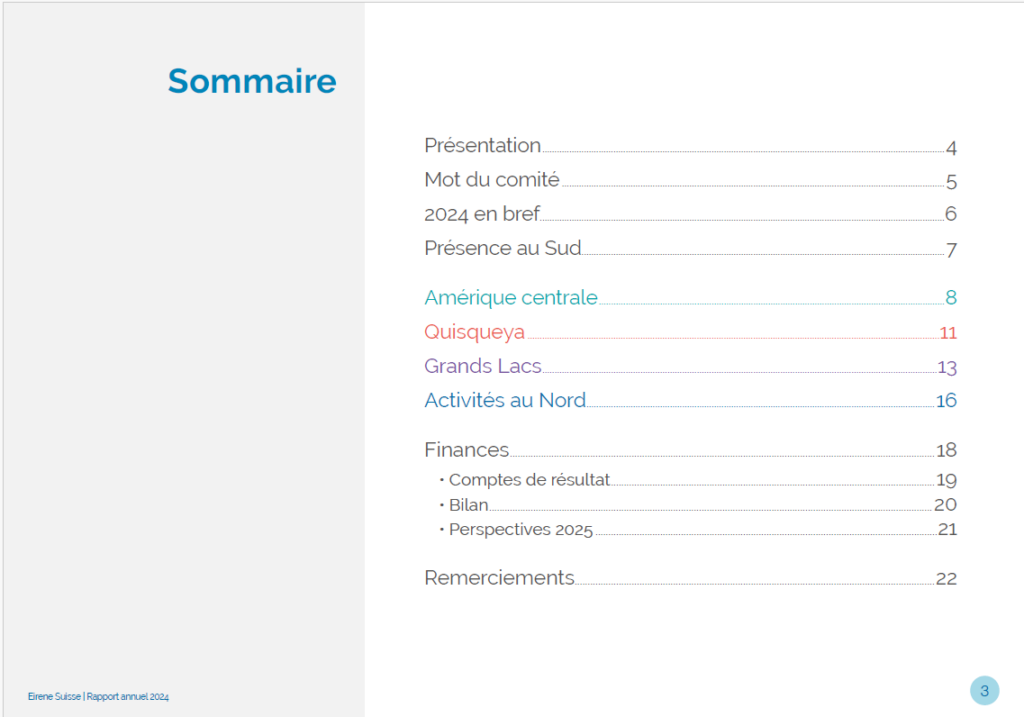Click the Sommaire heading
Screen dimensions: 1024x717
[x=252, y=81]
